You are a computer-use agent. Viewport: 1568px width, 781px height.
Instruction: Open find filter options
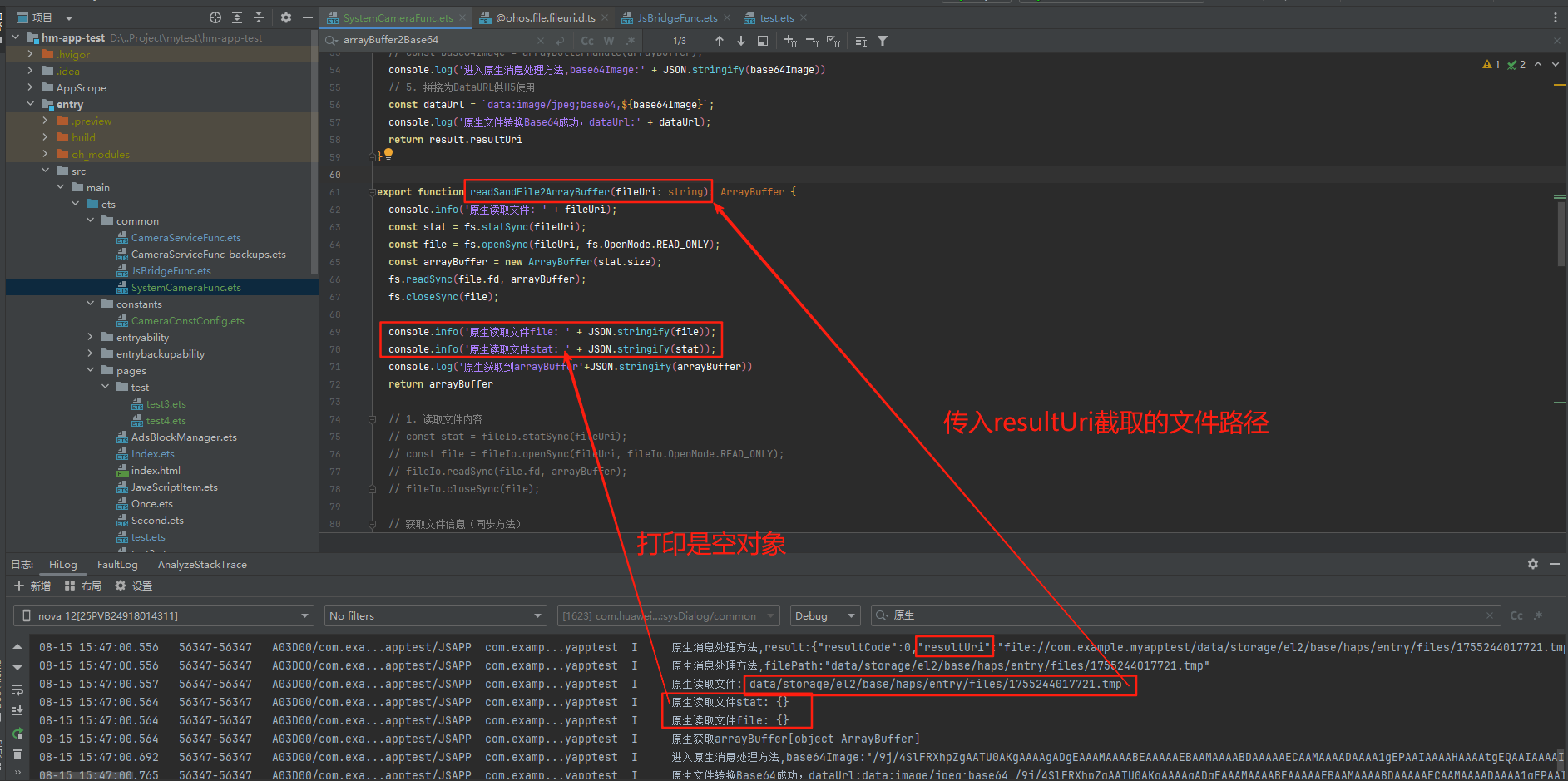coord(883,41)
